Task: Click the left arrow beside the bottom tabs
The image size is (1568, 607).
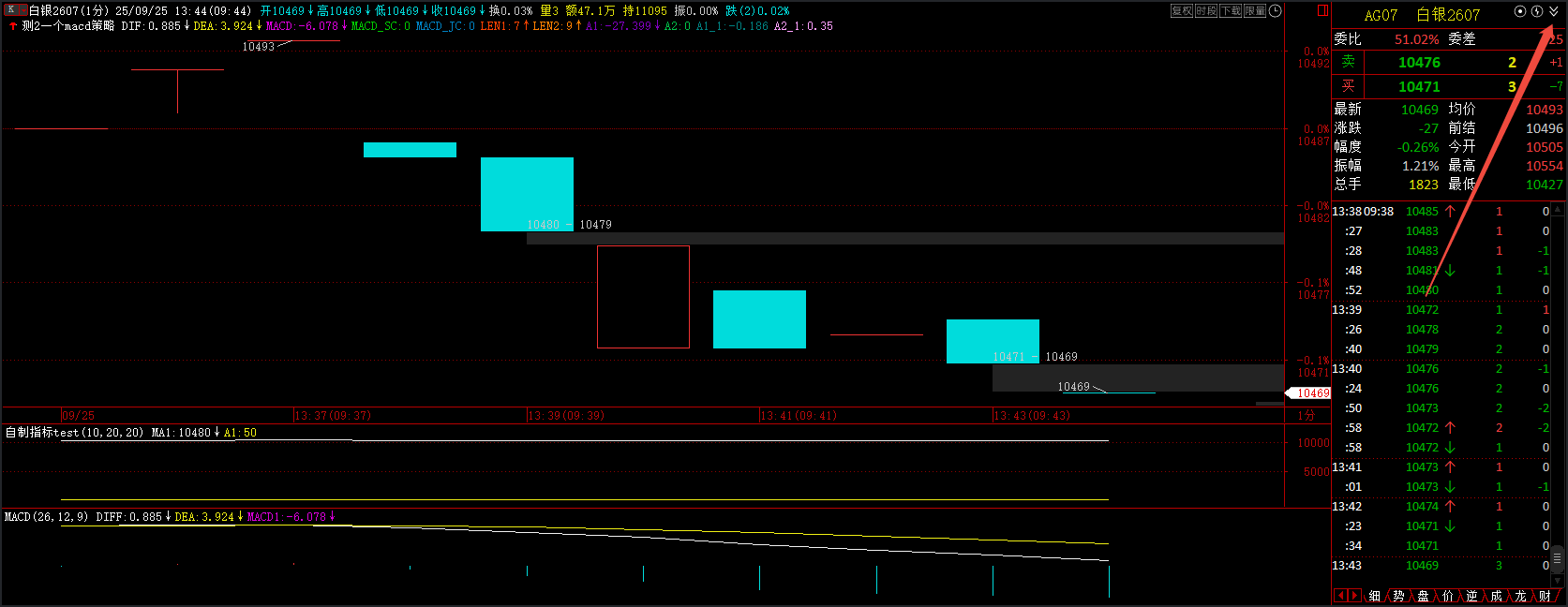Action: point(1341,596)
